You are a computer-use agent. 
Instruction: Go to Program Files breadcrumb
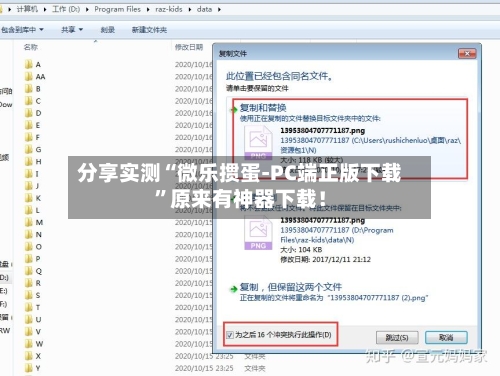point(117,9)
